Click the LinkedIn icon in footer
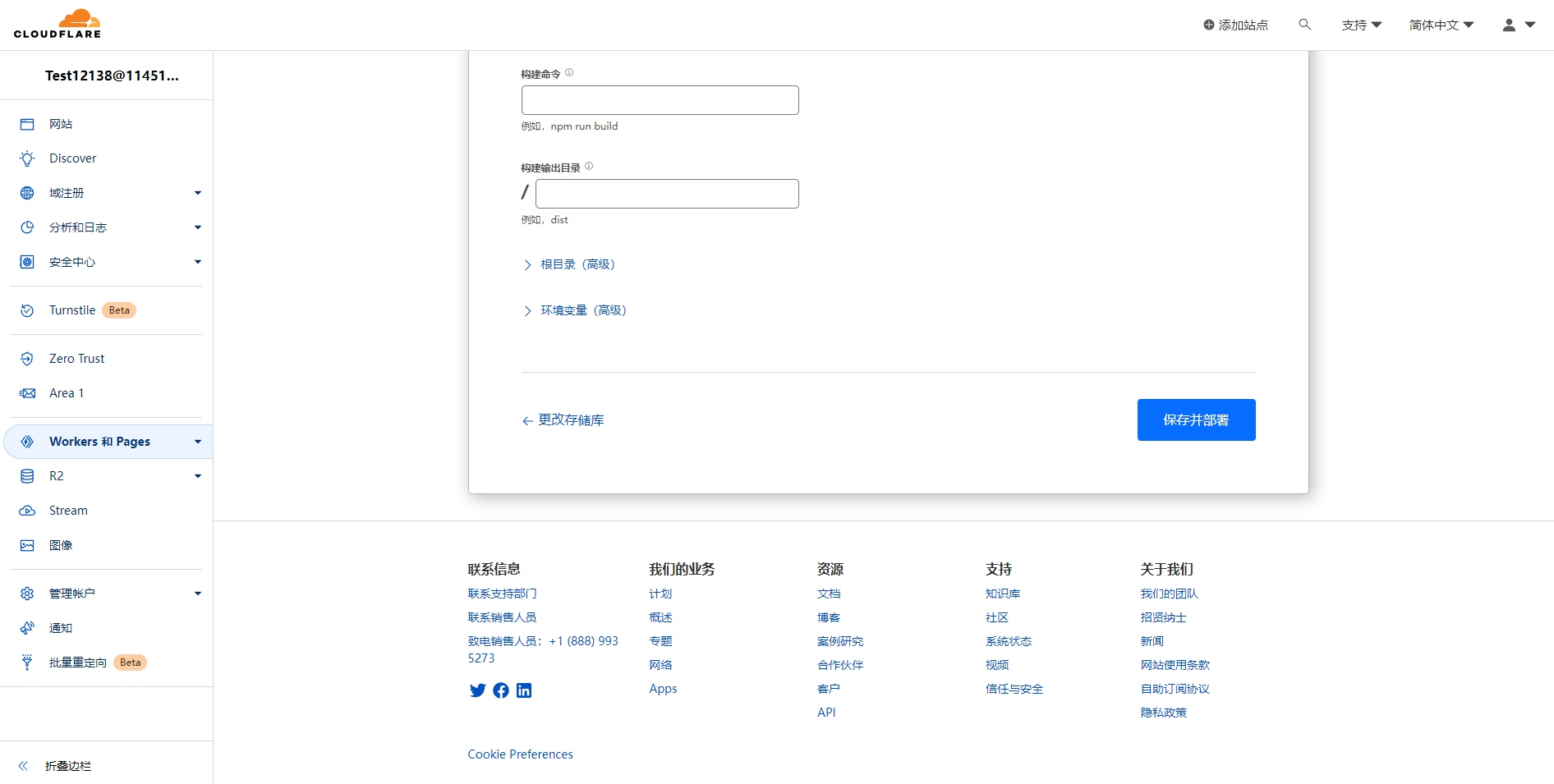 coord(524,690)
